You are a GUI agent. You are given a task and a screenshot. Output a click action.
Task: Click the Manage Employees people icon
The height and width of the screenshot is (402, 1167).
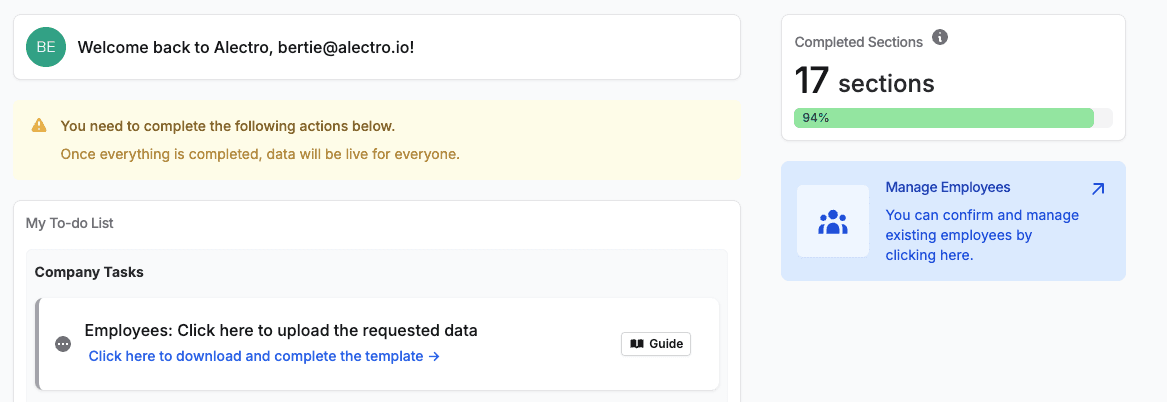pyautogui.click(x=833, y=222)
